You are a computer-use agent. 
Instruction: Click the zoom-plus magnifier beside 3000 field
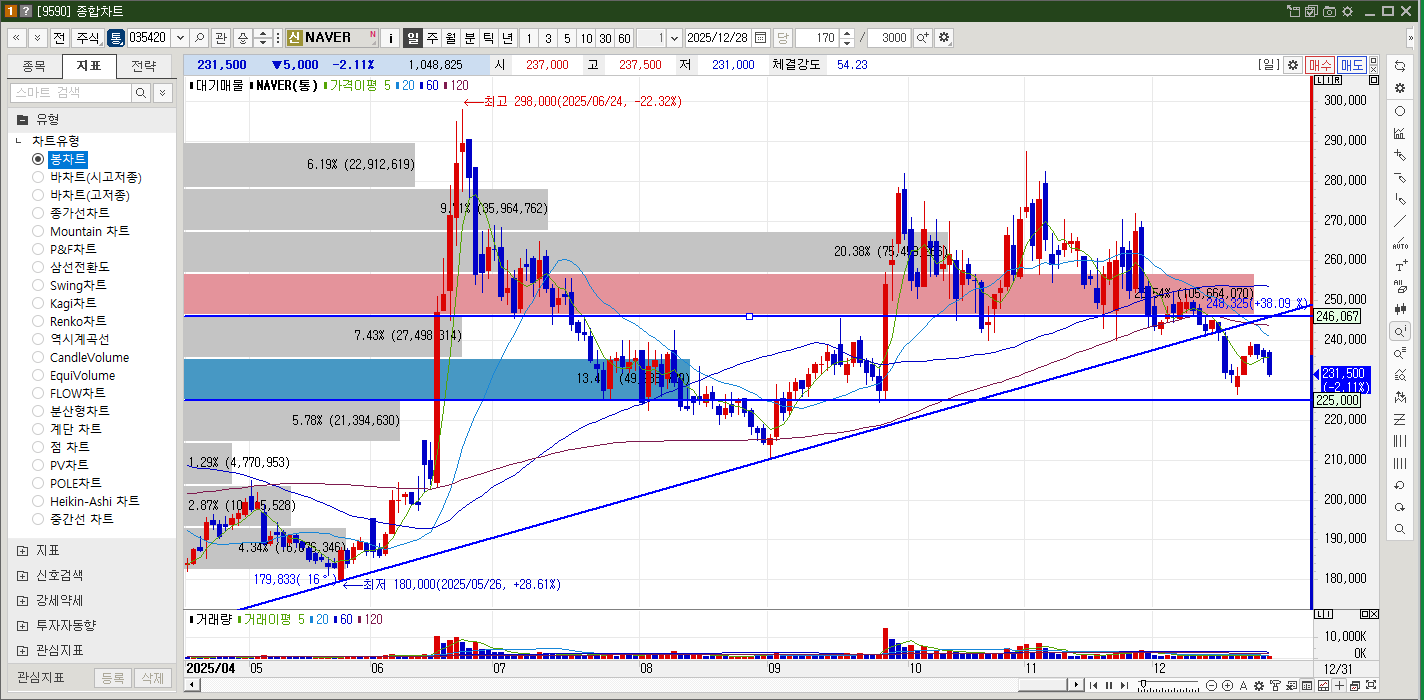(922, 38)
